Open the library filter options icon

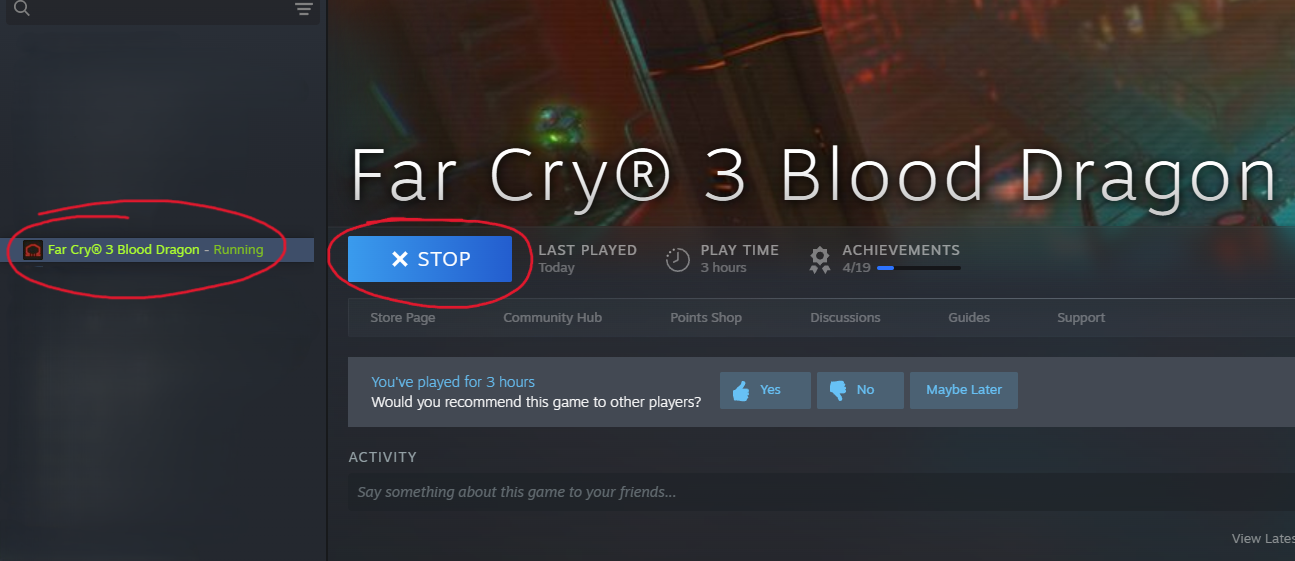coord(304,9)
